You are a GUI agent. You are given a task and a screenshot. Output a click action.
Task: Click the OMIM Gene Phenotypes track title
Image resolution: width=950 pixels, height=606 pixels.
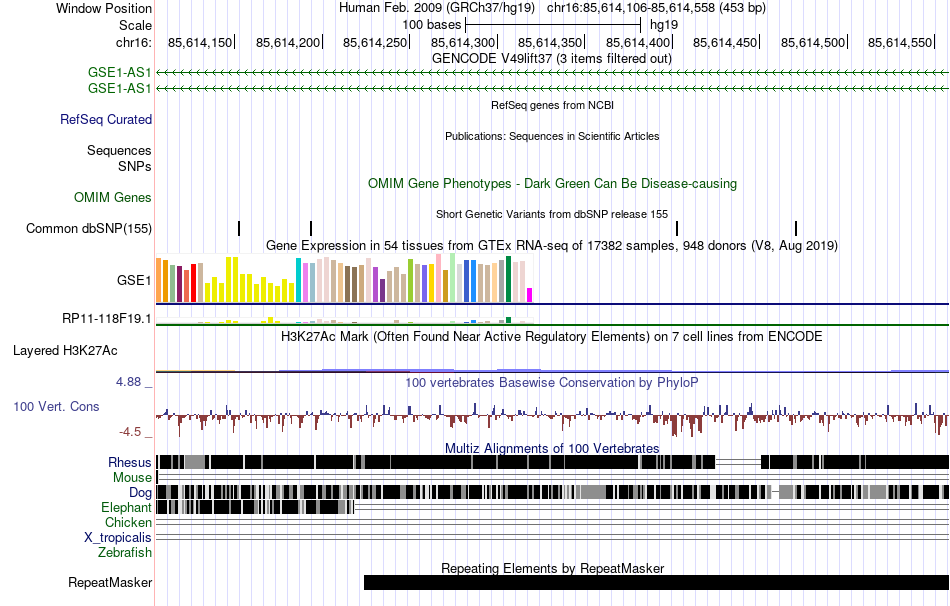(553, 184)
